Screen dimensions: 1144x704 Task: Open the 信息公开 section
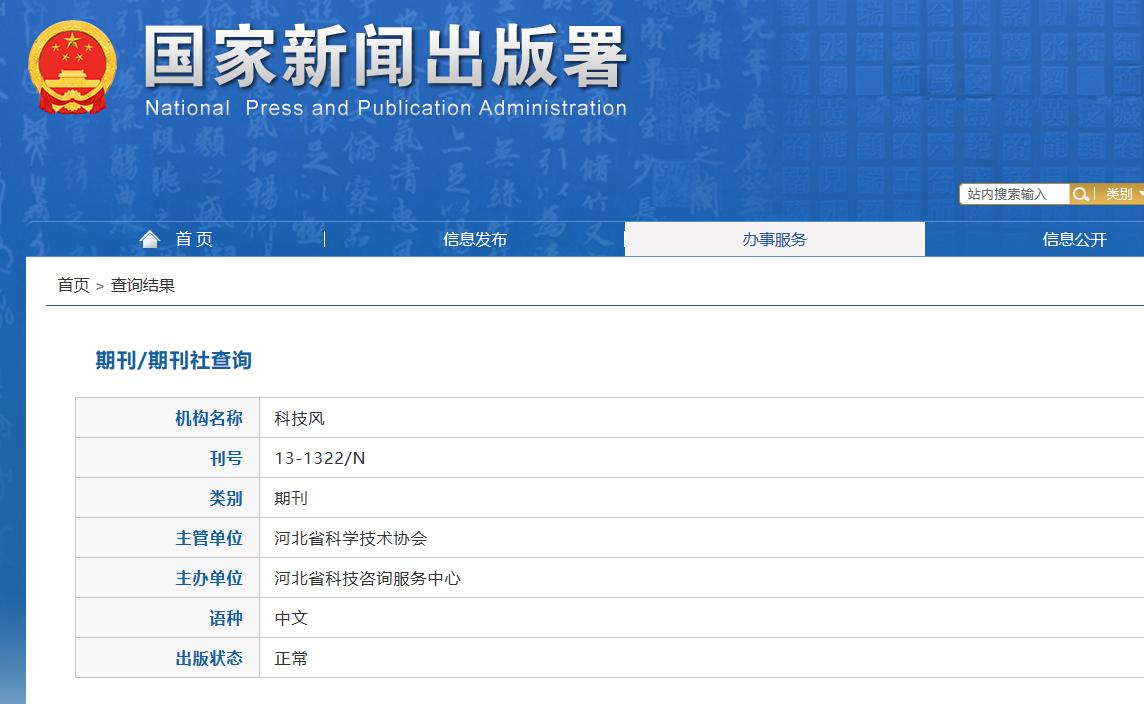[1074, 239]
